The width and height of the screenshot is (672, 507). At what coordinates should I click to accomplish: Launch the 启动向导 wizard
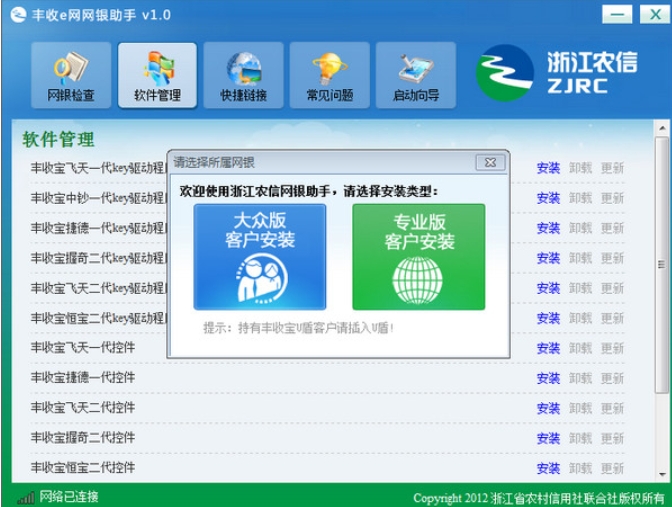pyautogui.click(x=416, y=75)
